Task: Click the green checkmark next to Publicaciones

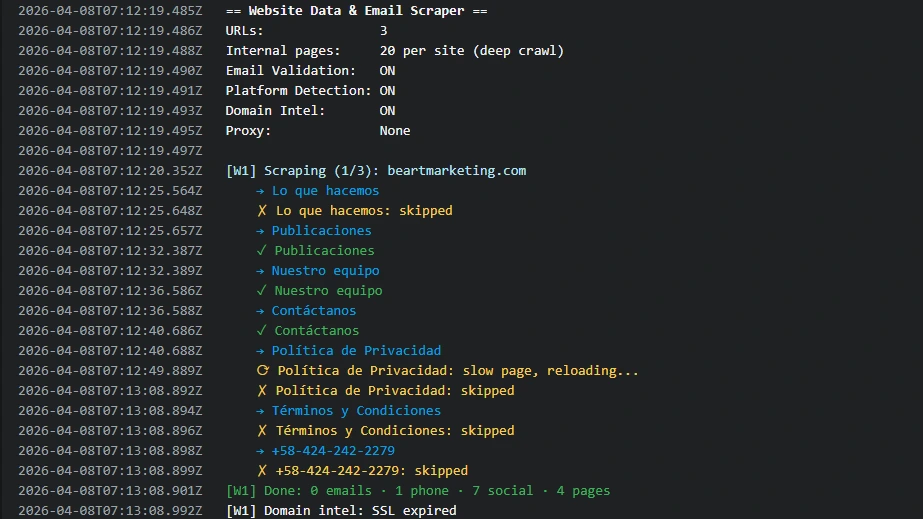Action: tap(261, 251)
